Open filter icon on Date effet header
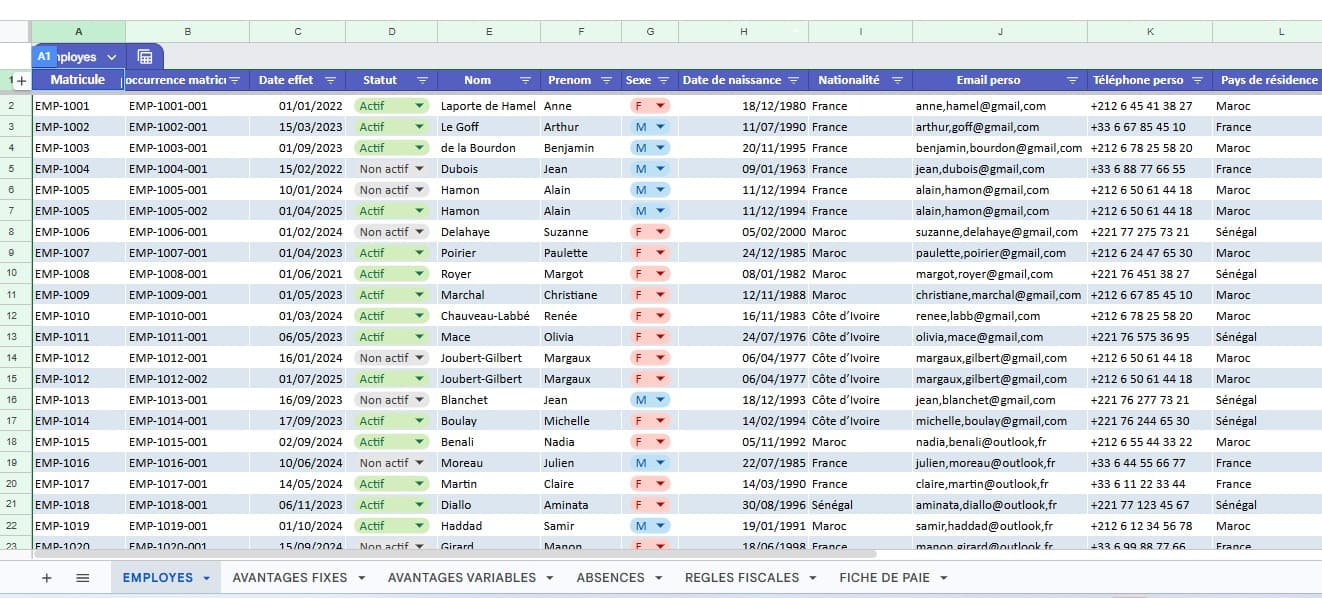This screenshot has width=1322, height=598. pos(330,80)
